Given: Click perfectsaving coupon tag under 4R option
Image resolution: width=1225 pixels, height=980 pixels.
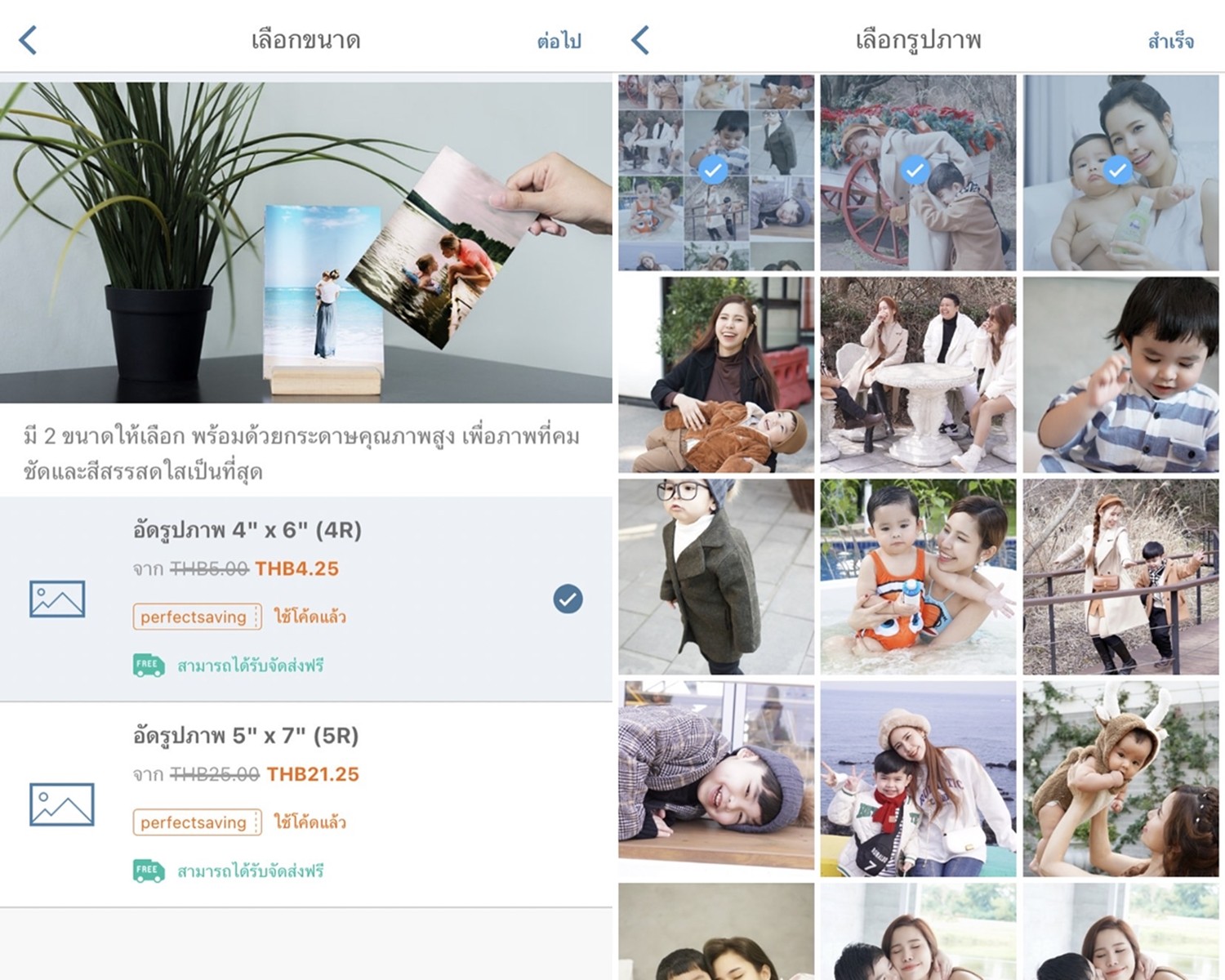Looking at the screenshot, I should pos(197,617).
